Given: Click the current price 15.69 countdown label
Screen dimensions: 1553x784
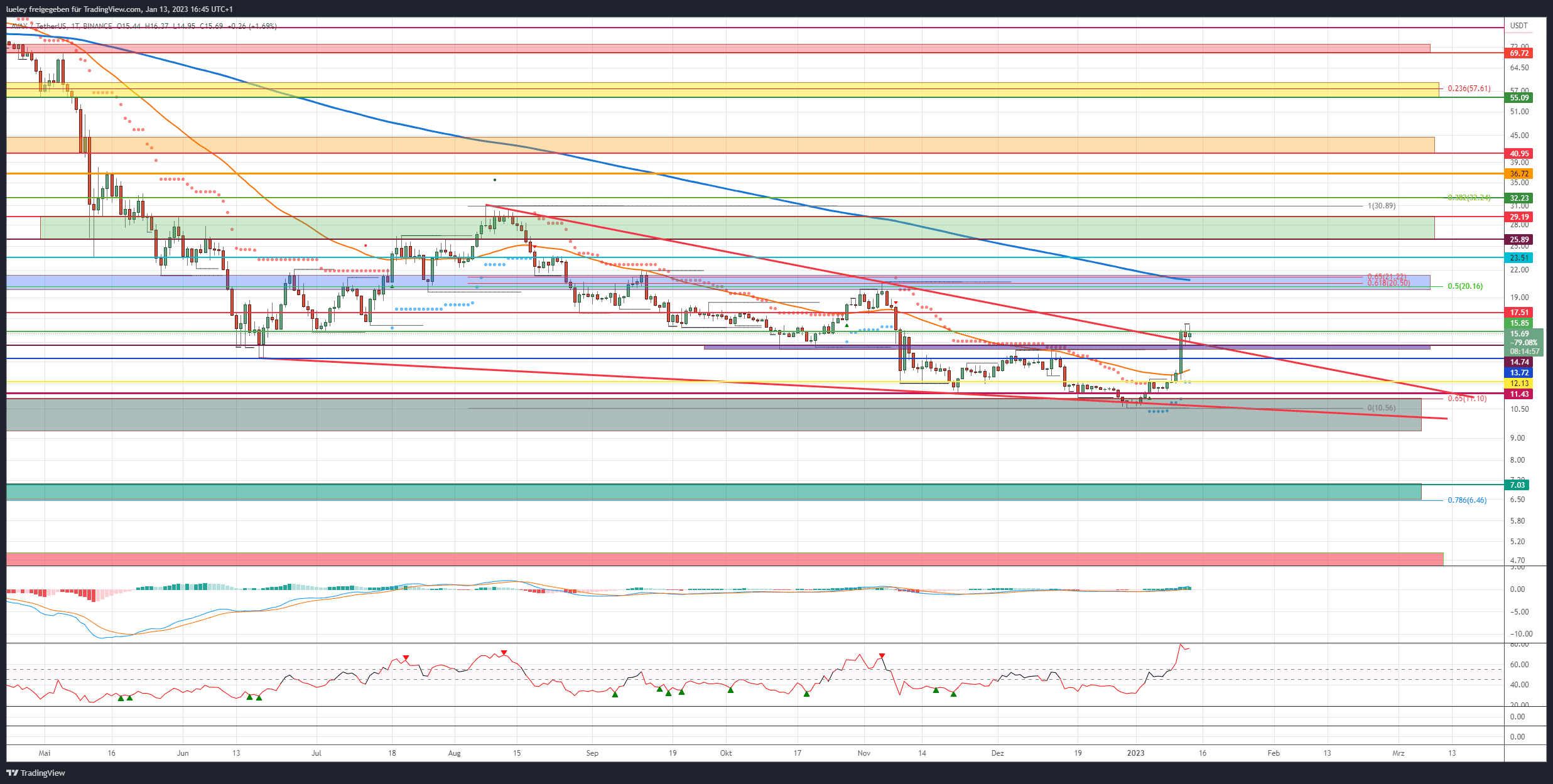Looking at the screenshot, I should pos(1524,343).
